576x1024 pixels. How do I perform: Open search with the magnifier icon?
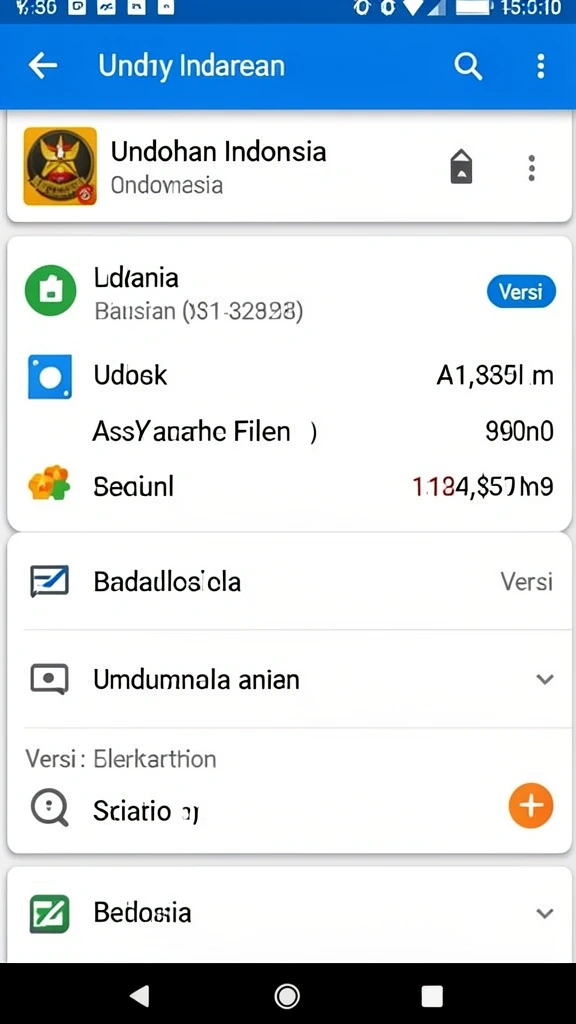pyautogui.click(x=468, y=66)
